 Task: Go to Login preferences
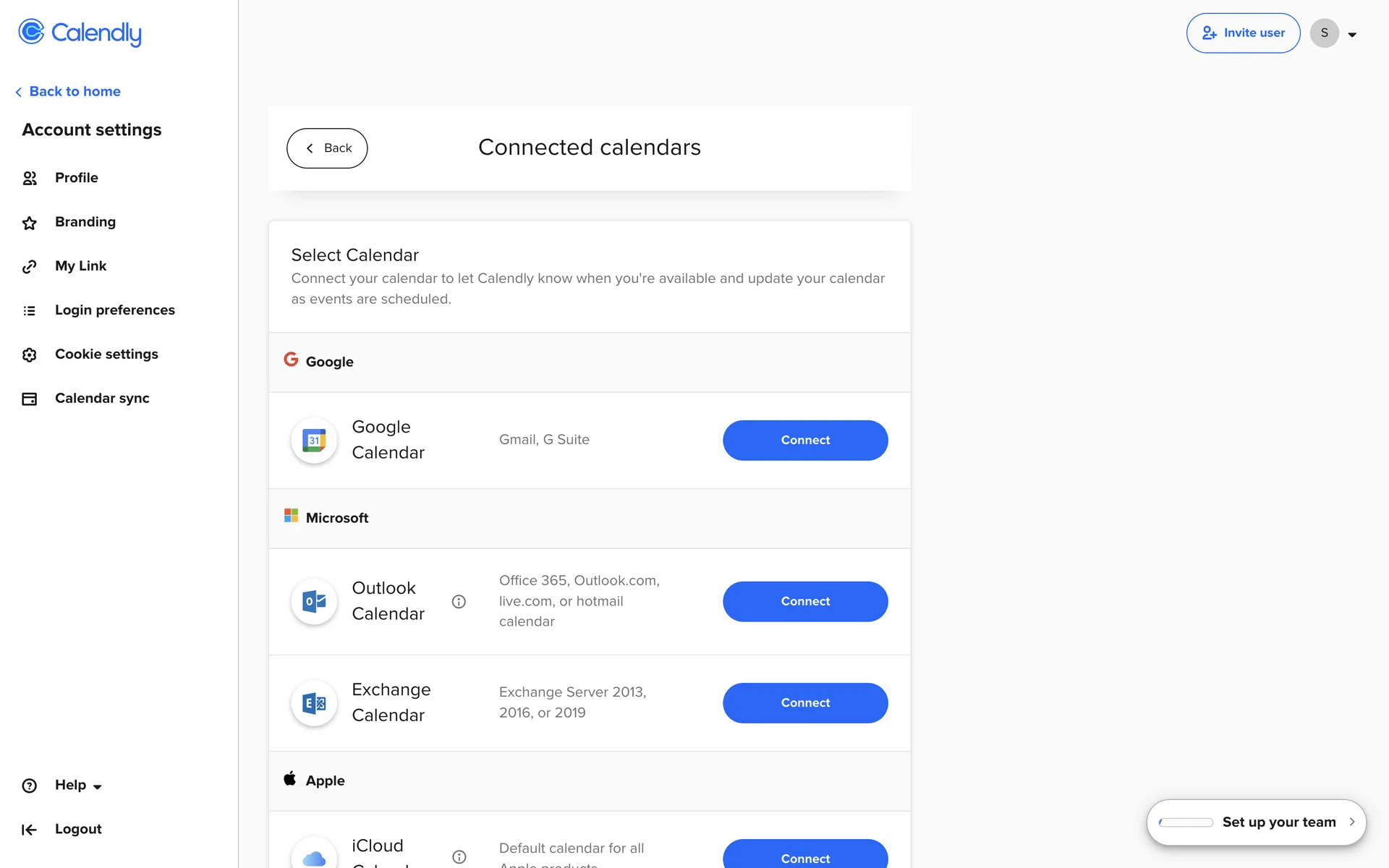[114, 310]
